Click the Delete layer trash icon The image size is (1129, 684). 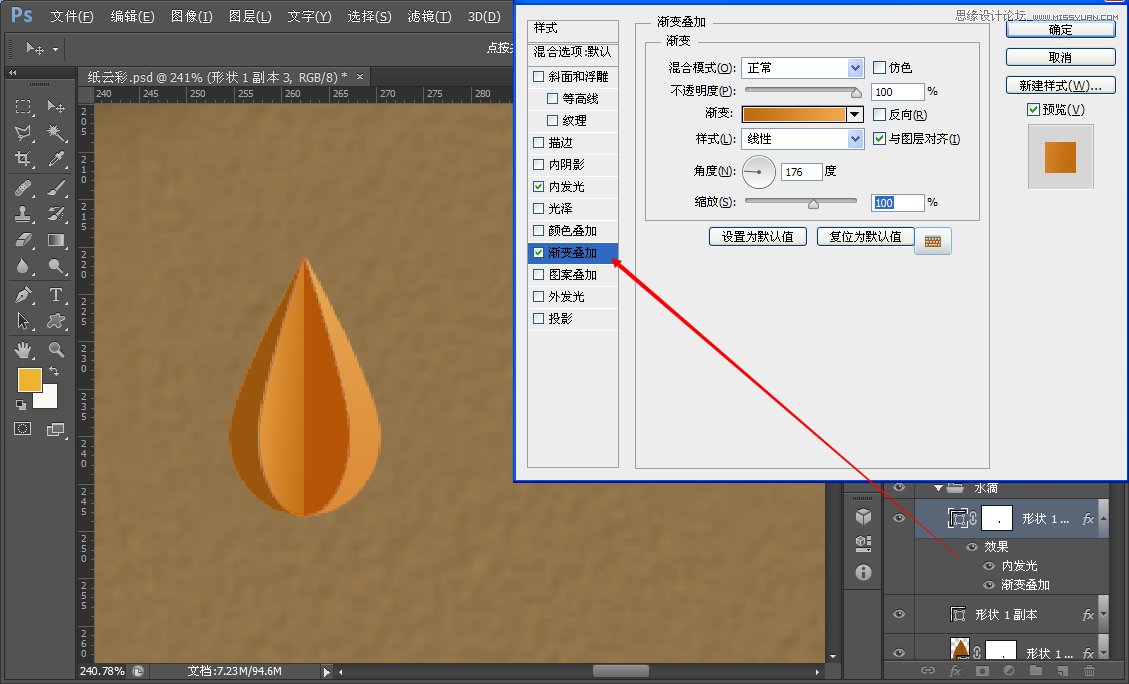coord(1089,671)
